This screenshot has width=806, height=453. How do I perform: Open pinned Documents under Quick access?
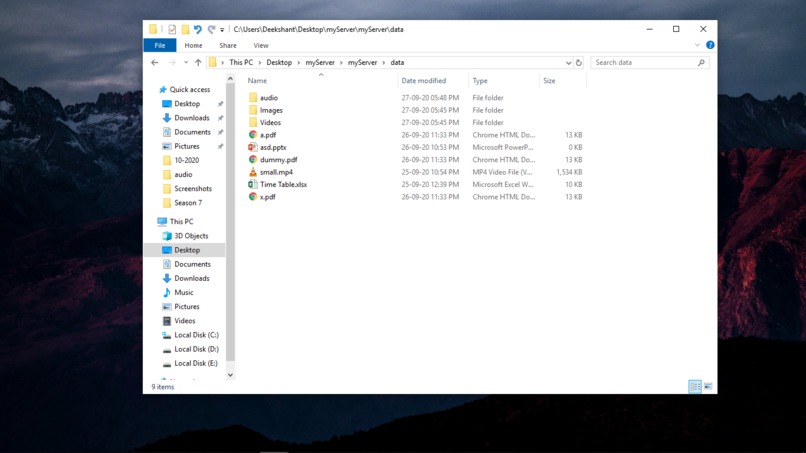(x=192, y=132)
